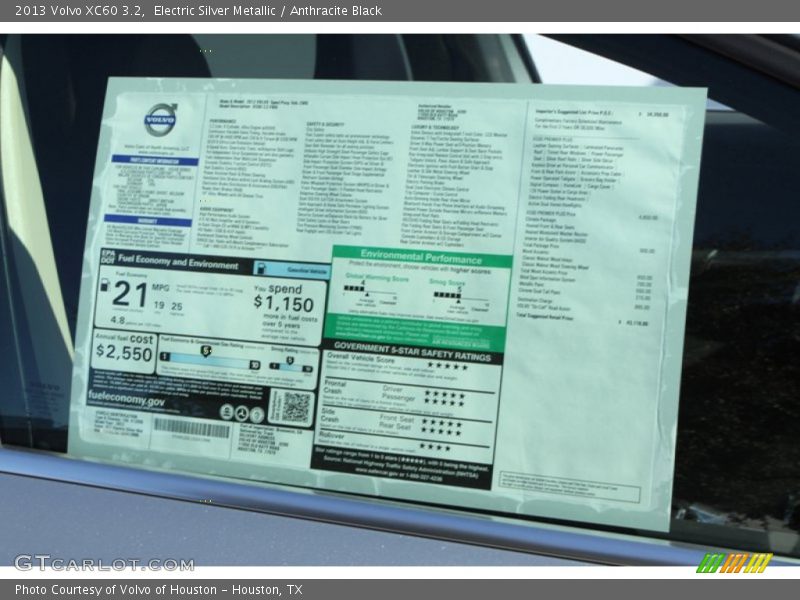
Task: Open the fueleconomy.gov link
Action: point(127,401)
